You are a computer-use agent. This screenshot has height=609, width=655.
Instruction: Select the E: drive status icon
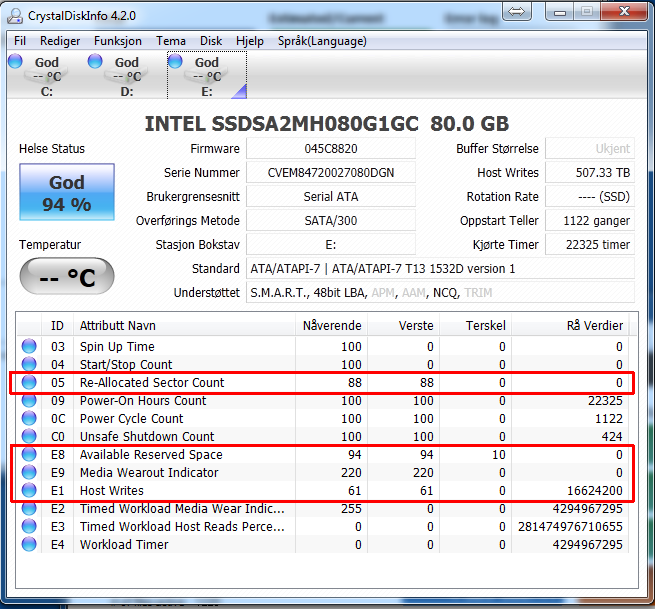coord(175,61)
